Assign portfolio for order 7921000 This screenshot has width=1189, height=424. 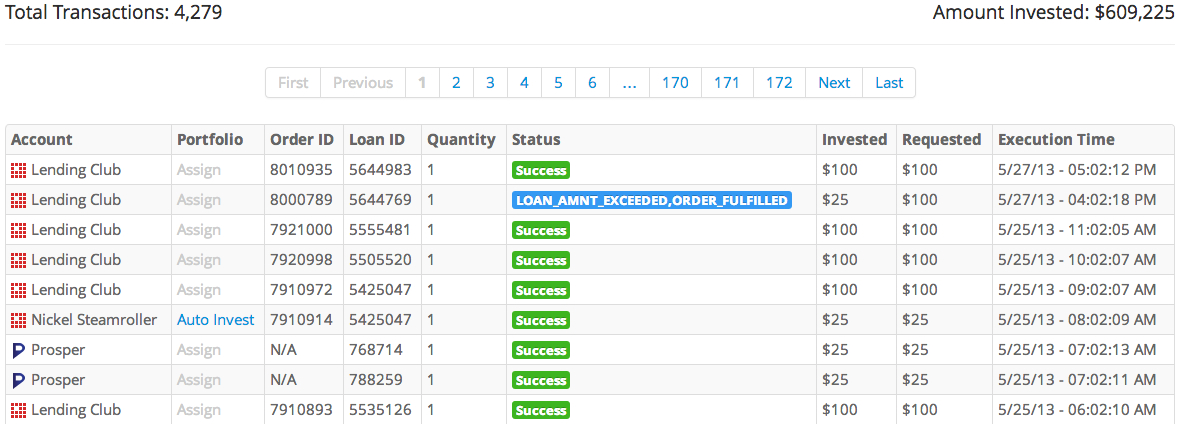point(199,230)
